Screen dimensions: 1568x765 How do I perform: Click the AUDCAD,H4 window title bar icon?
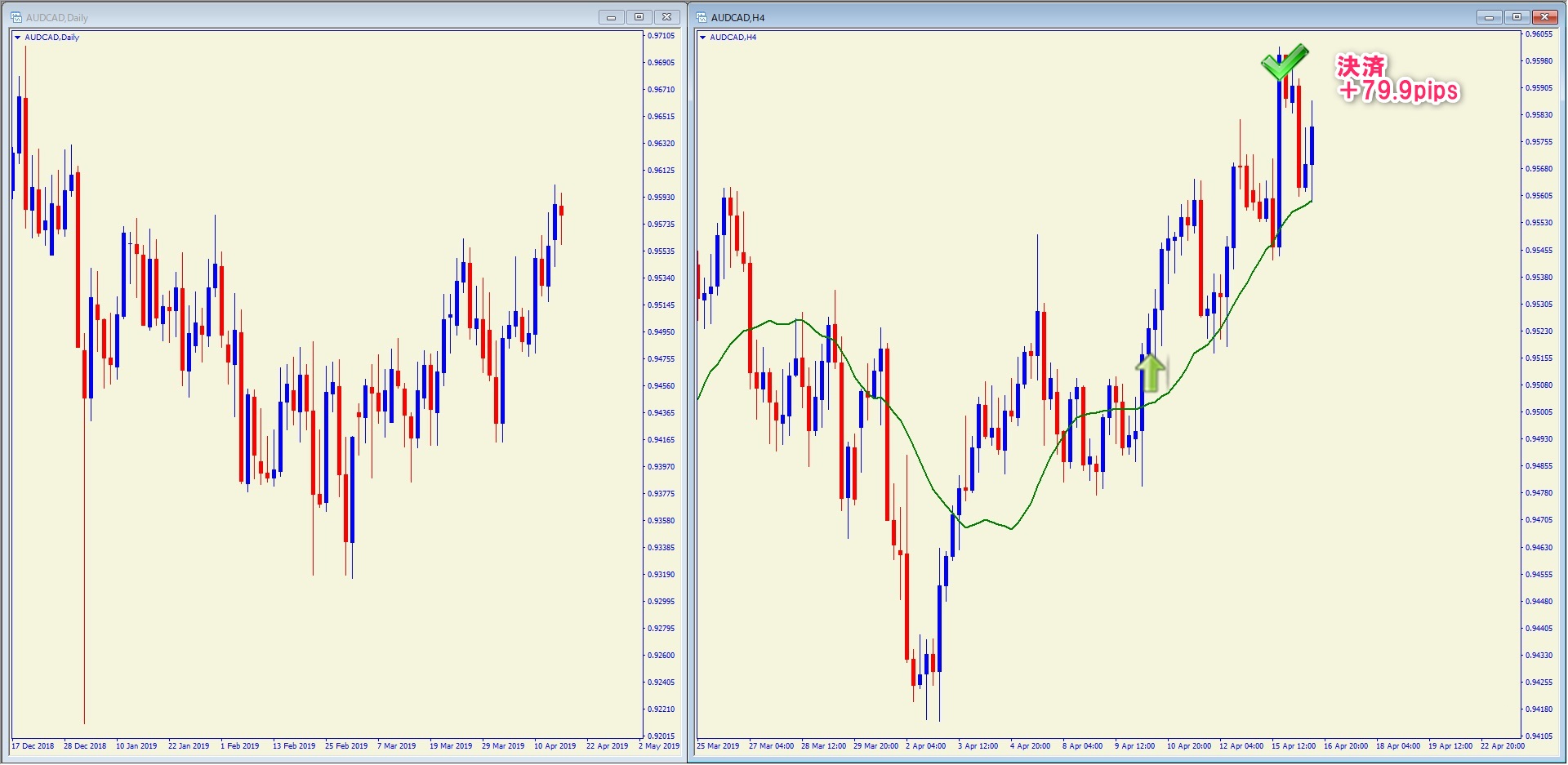[x=702, y=17]
